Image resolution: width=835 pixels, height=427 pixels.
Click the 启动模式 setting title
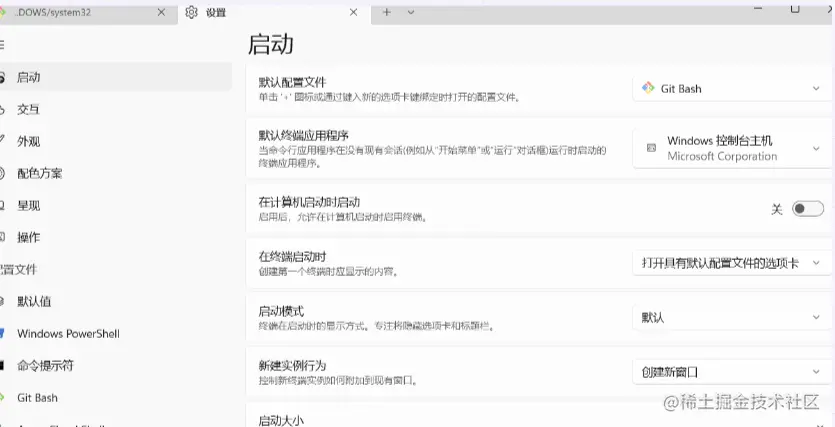pyautogui.click(x=281, y=311)
